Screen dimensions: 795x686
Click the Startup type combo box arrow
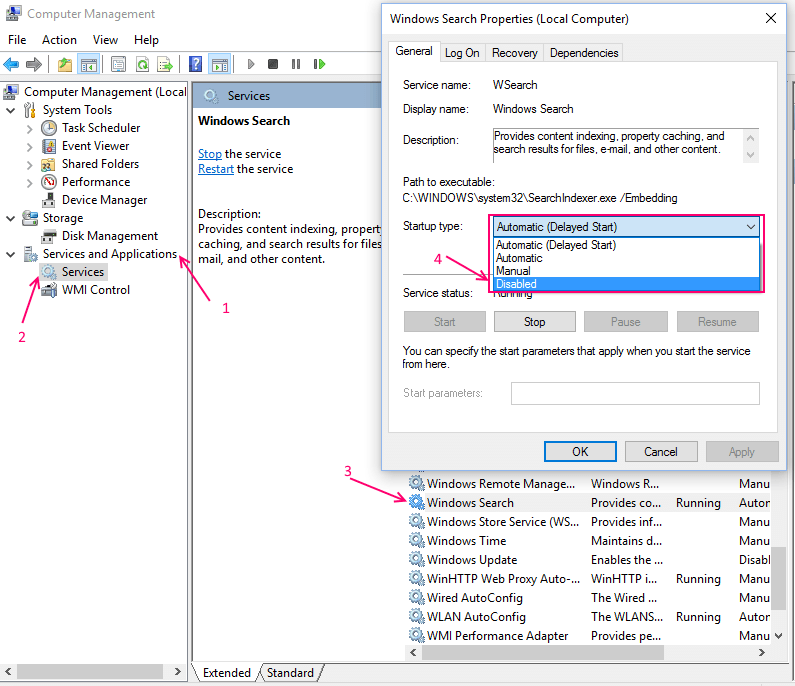tap(750, 227)
